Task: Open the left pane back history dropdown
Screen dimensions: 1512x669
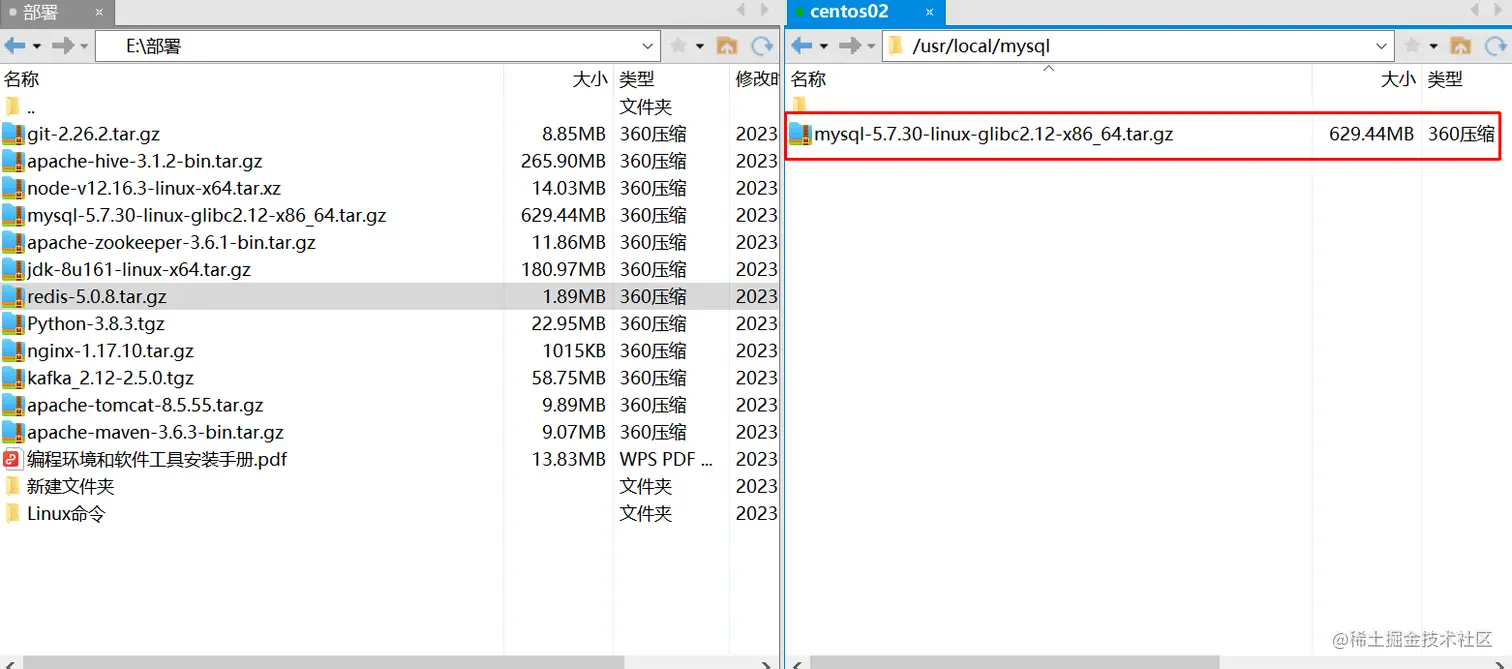Action: (37, 46)
